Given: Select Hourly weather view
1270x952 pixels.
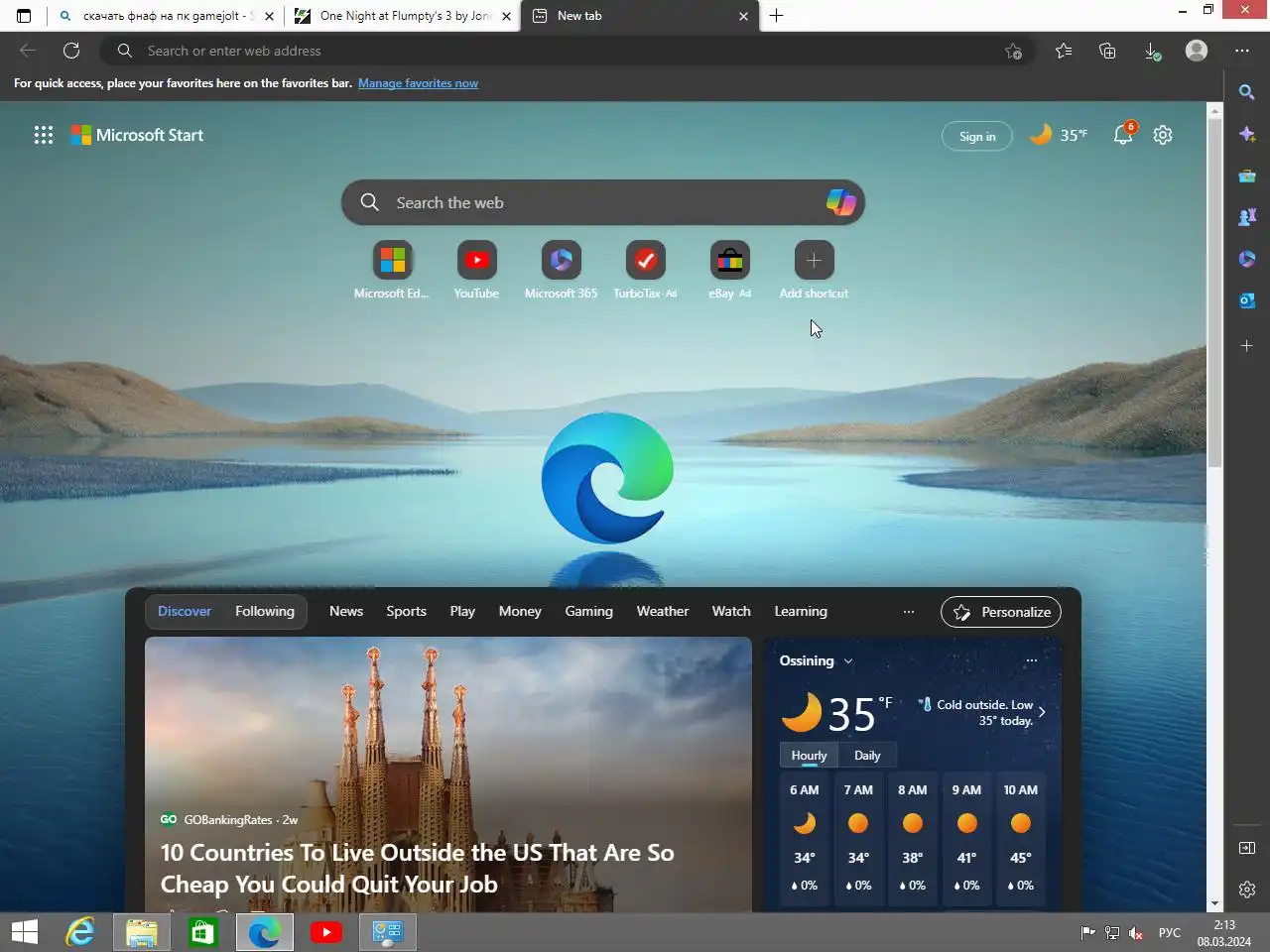Looking at the screenshot, I should tap(809, 756).
